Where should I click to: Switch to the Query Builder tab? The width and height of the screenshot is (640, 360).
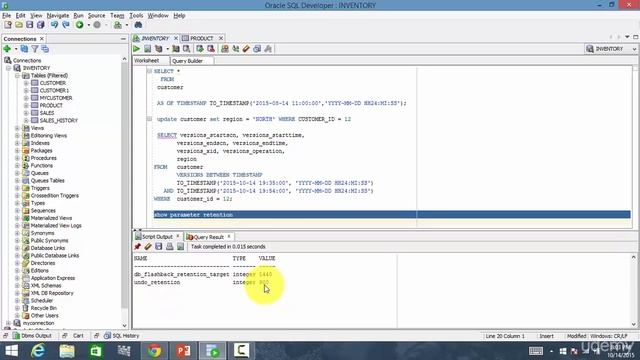[187, 61]
